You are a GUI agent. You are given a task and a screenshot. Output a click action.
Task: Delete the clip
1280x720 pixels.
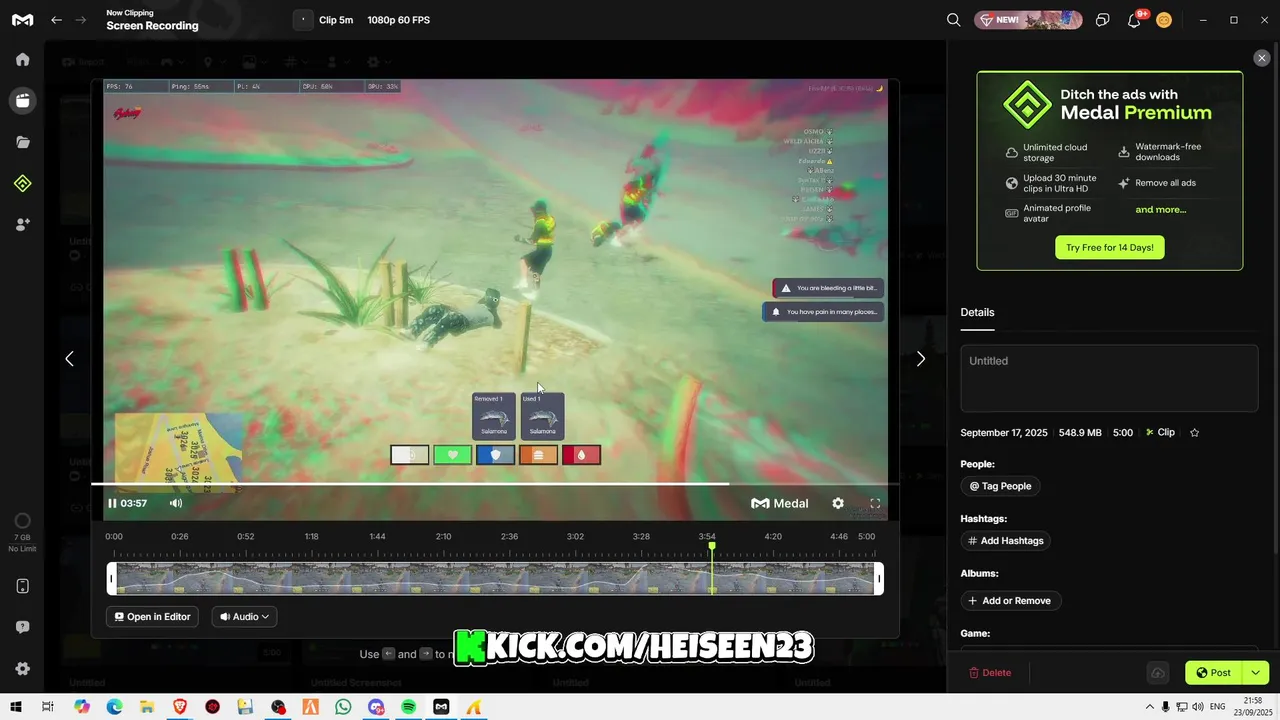990,673
